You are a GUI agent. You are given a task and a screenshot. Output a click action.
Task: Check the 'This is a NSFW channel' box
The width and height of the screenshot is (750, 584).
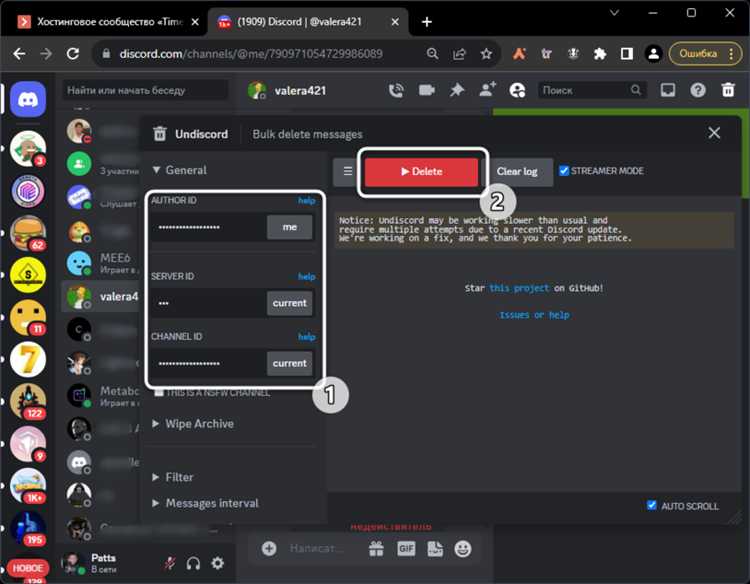[x=159, y=392]
